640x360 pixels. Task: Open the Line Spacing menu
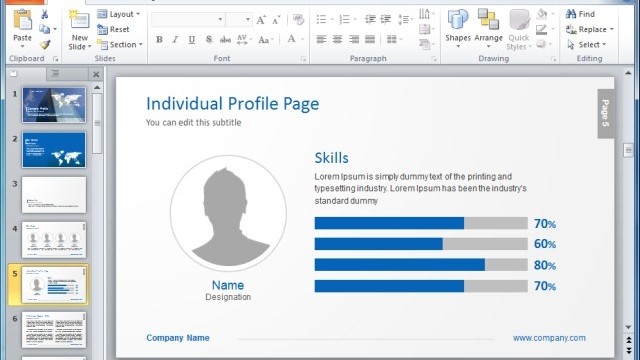406,19
